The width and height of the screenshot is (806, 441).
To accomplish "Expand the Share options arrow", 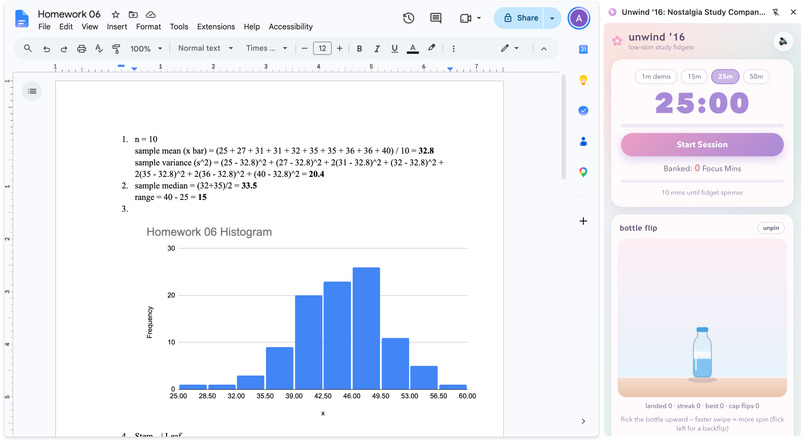I will 552,18.
